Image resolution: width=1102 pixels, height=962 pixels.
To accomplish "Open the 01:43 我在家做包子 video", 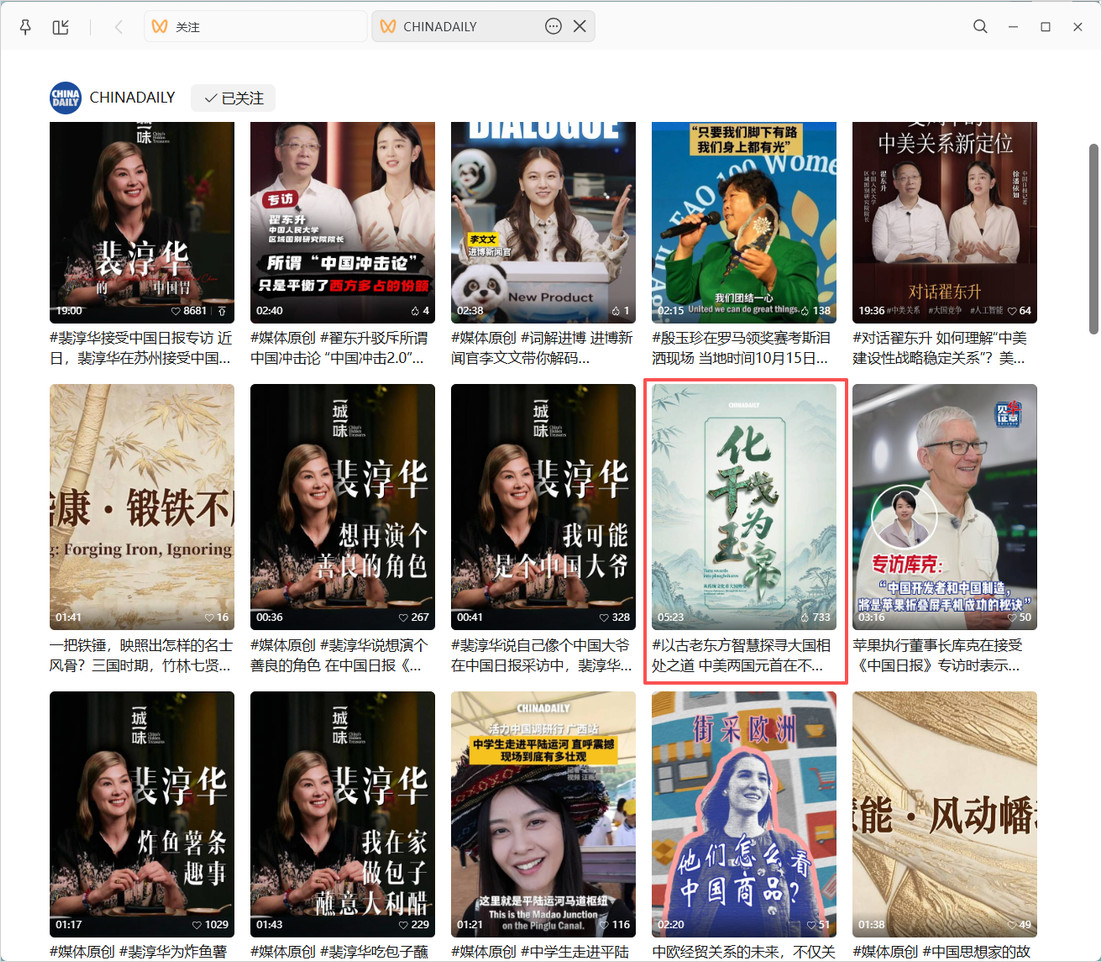I will [342, 814].
